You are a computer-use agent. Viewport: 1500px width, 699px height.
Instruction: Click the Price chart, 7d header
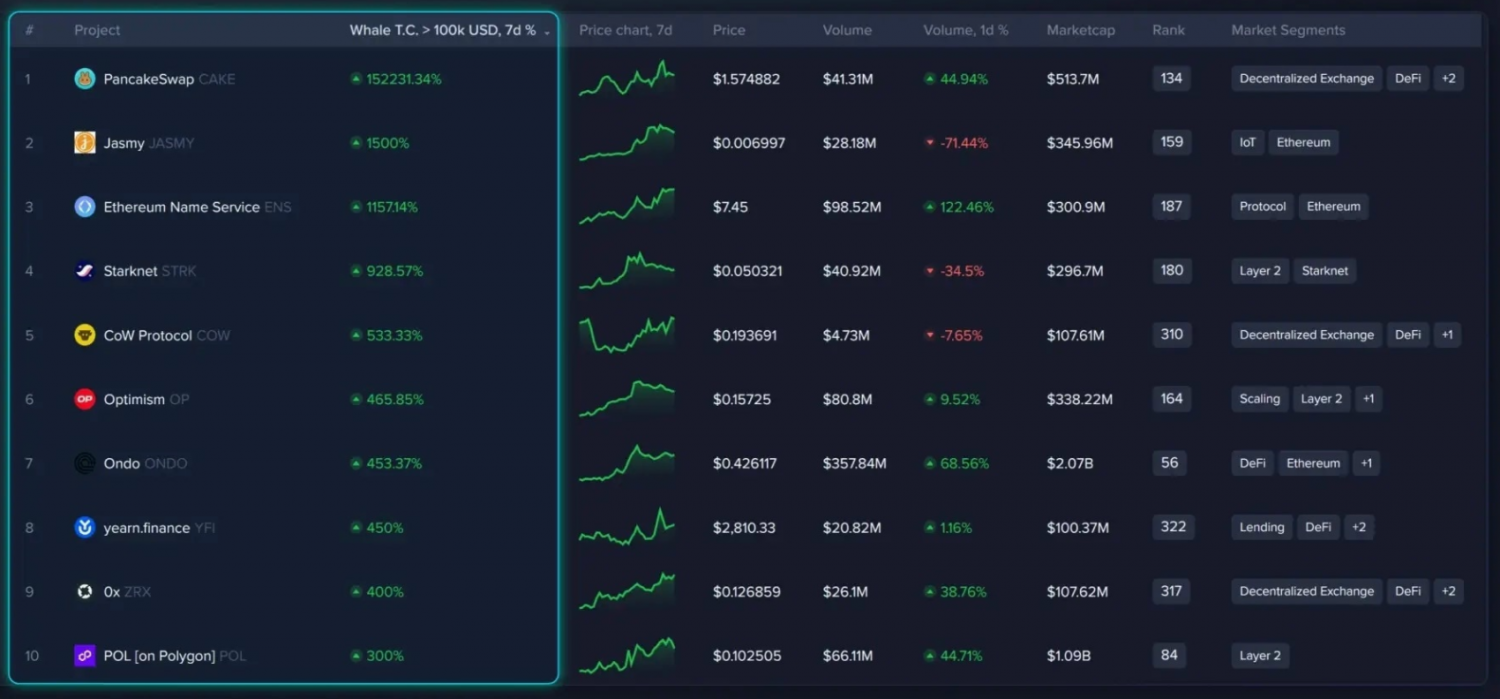tap(626, 30)
